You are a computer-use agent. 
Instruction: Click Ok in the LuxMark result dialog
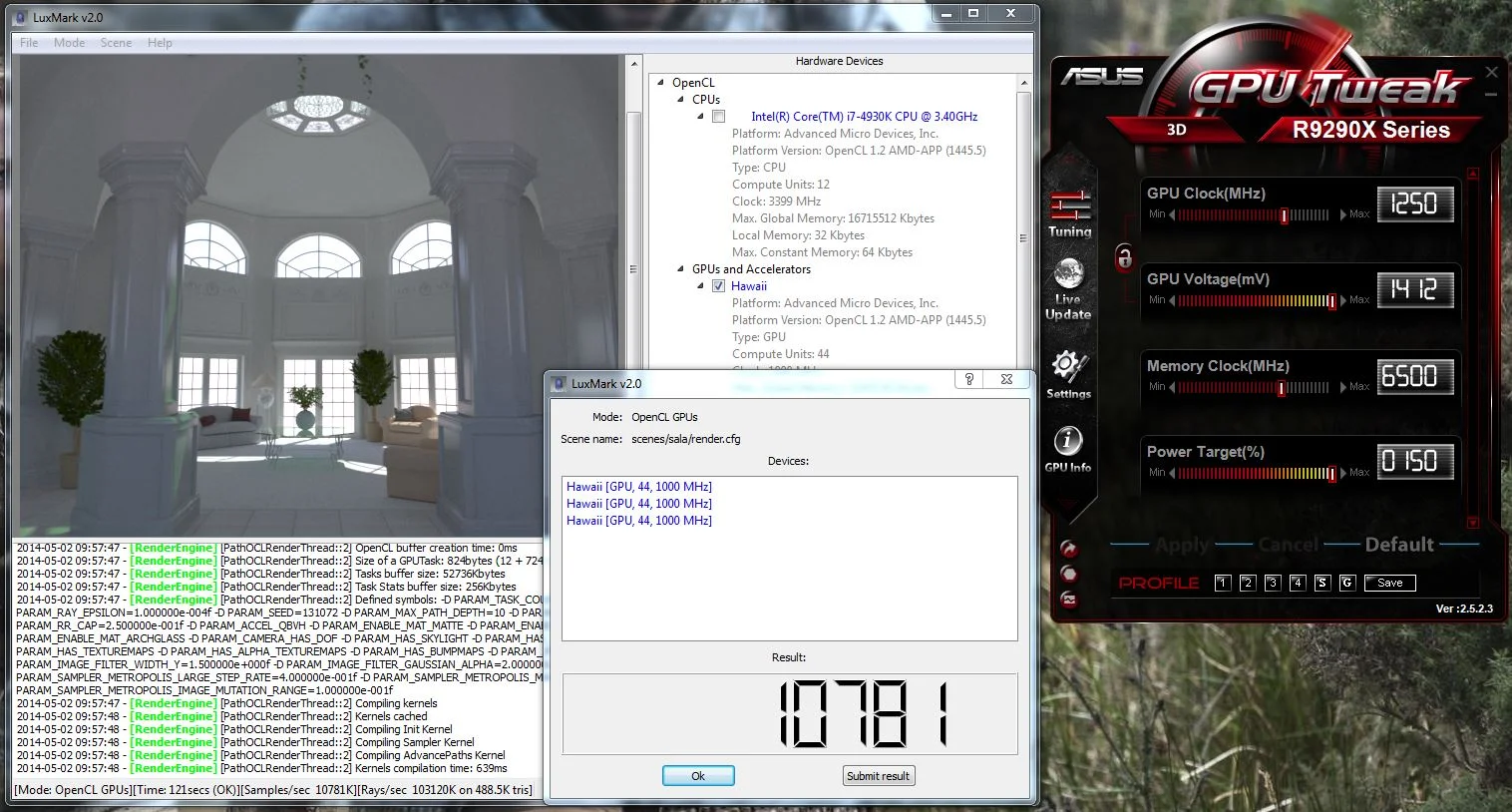point(698,776)
